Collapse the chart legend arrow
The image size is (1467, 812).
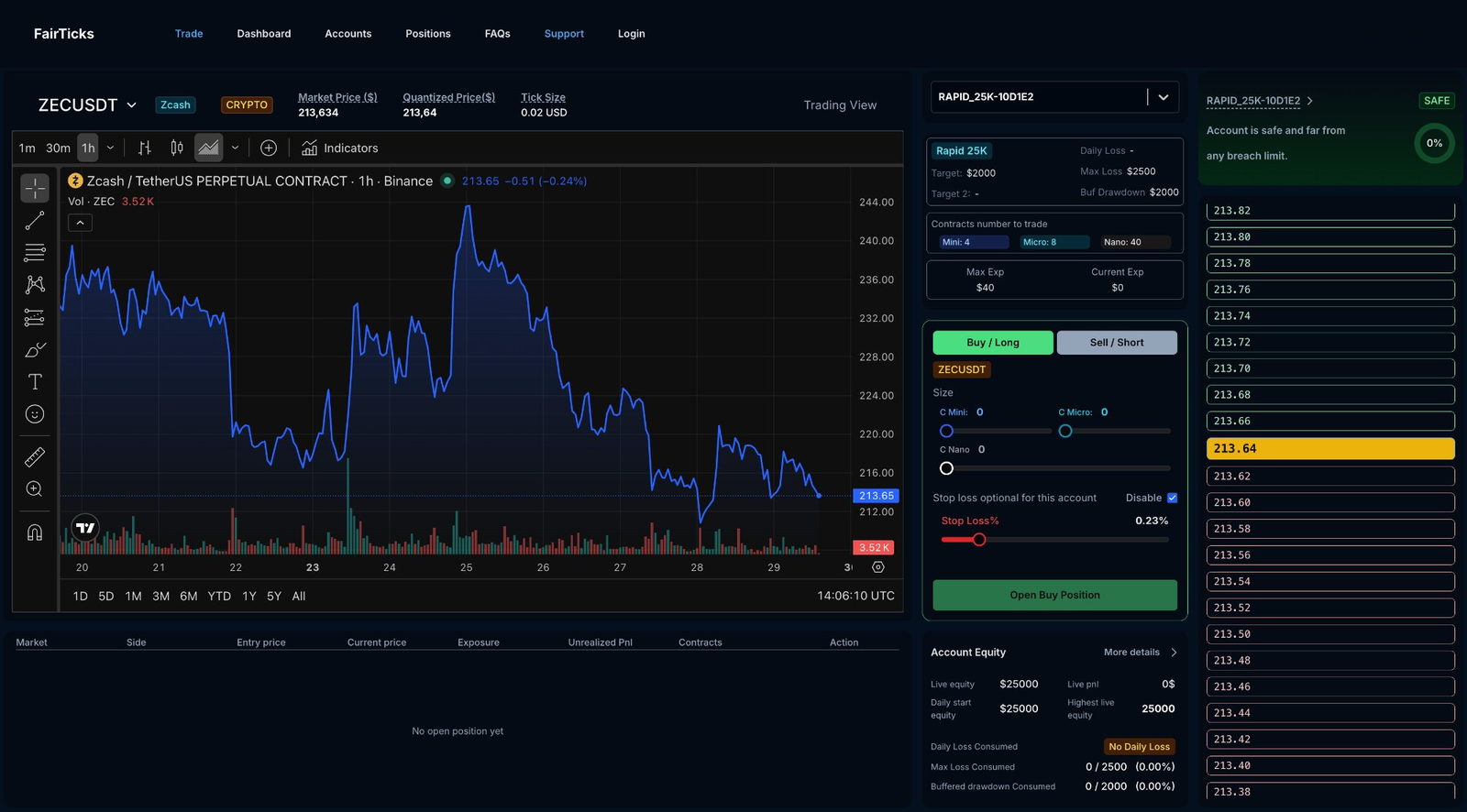[x=80, y=223]
